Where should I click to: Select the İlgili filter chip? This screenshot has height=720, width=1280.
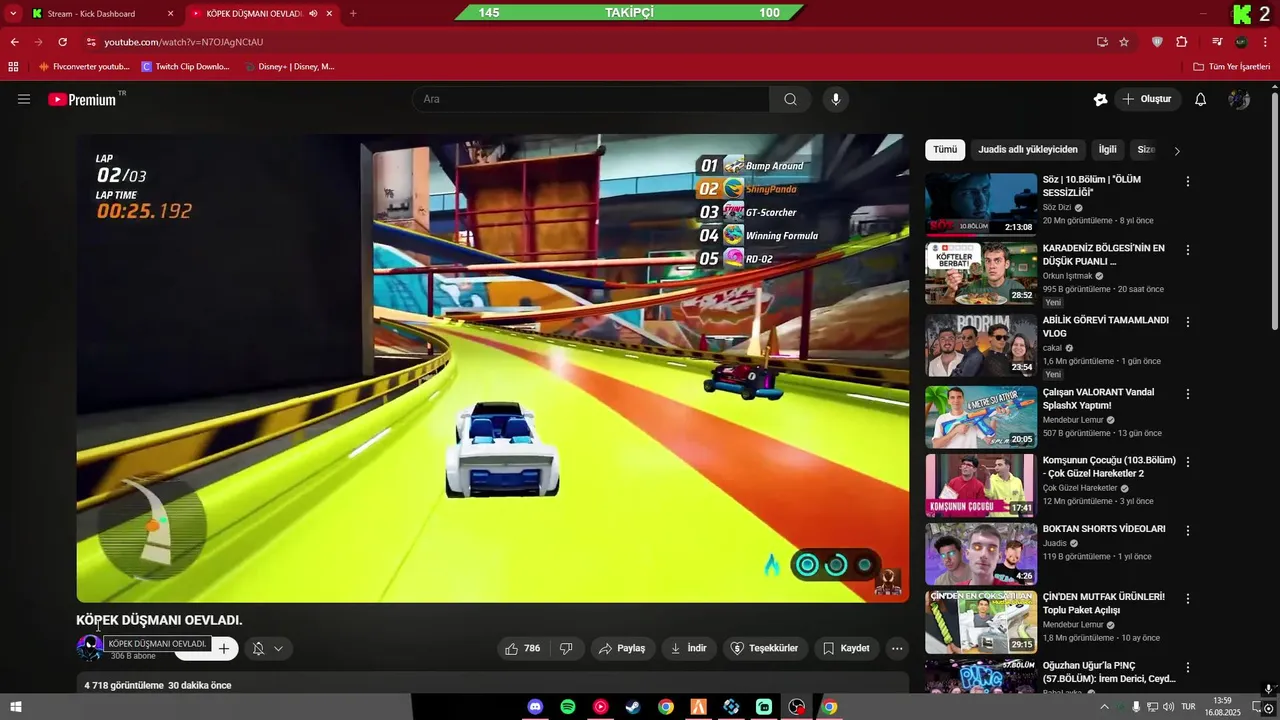tap(1108, 150)
